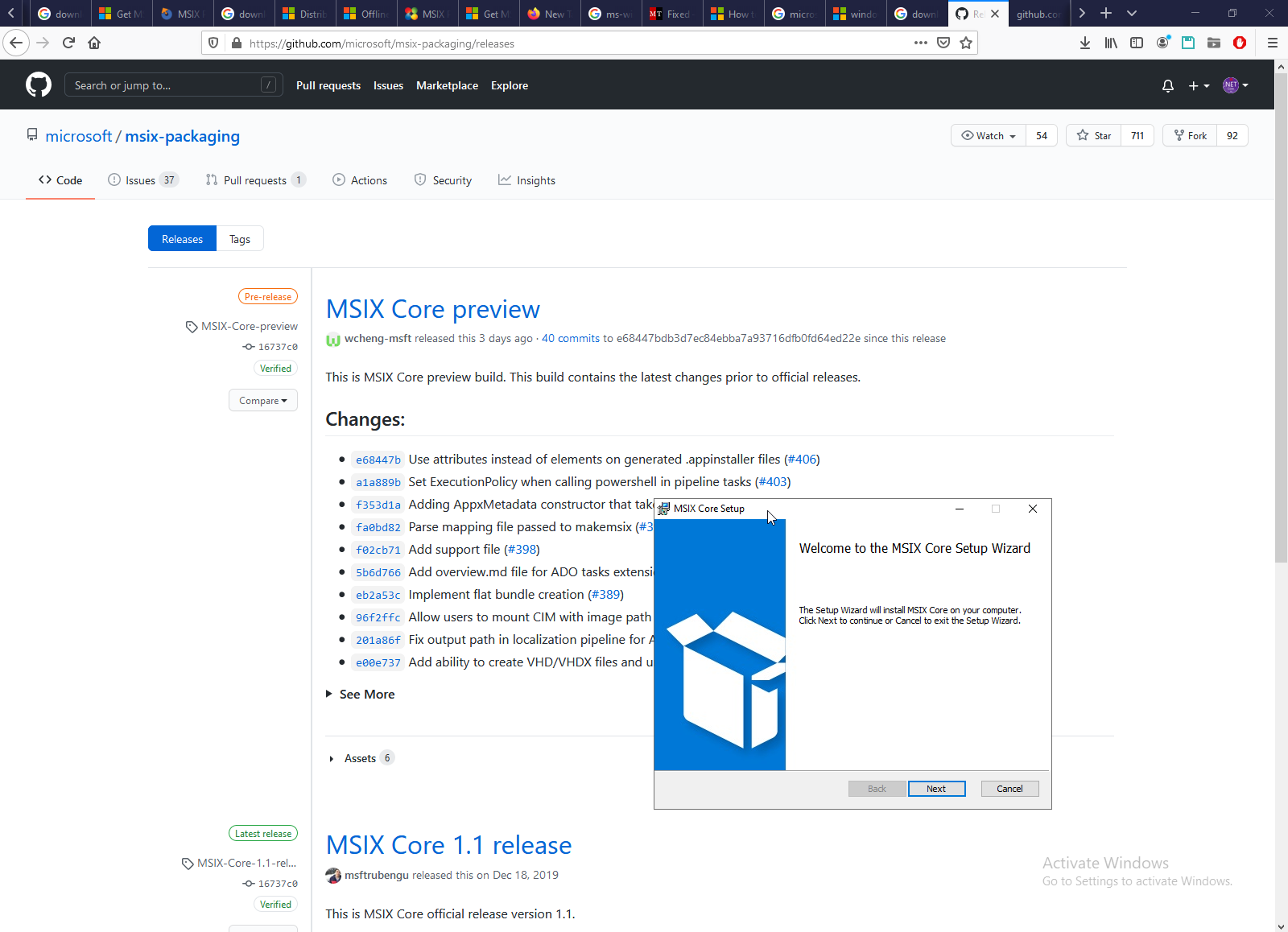Open the repository Pull requests tab with 1
The image size is (1288, 932).
click(256, 180)
